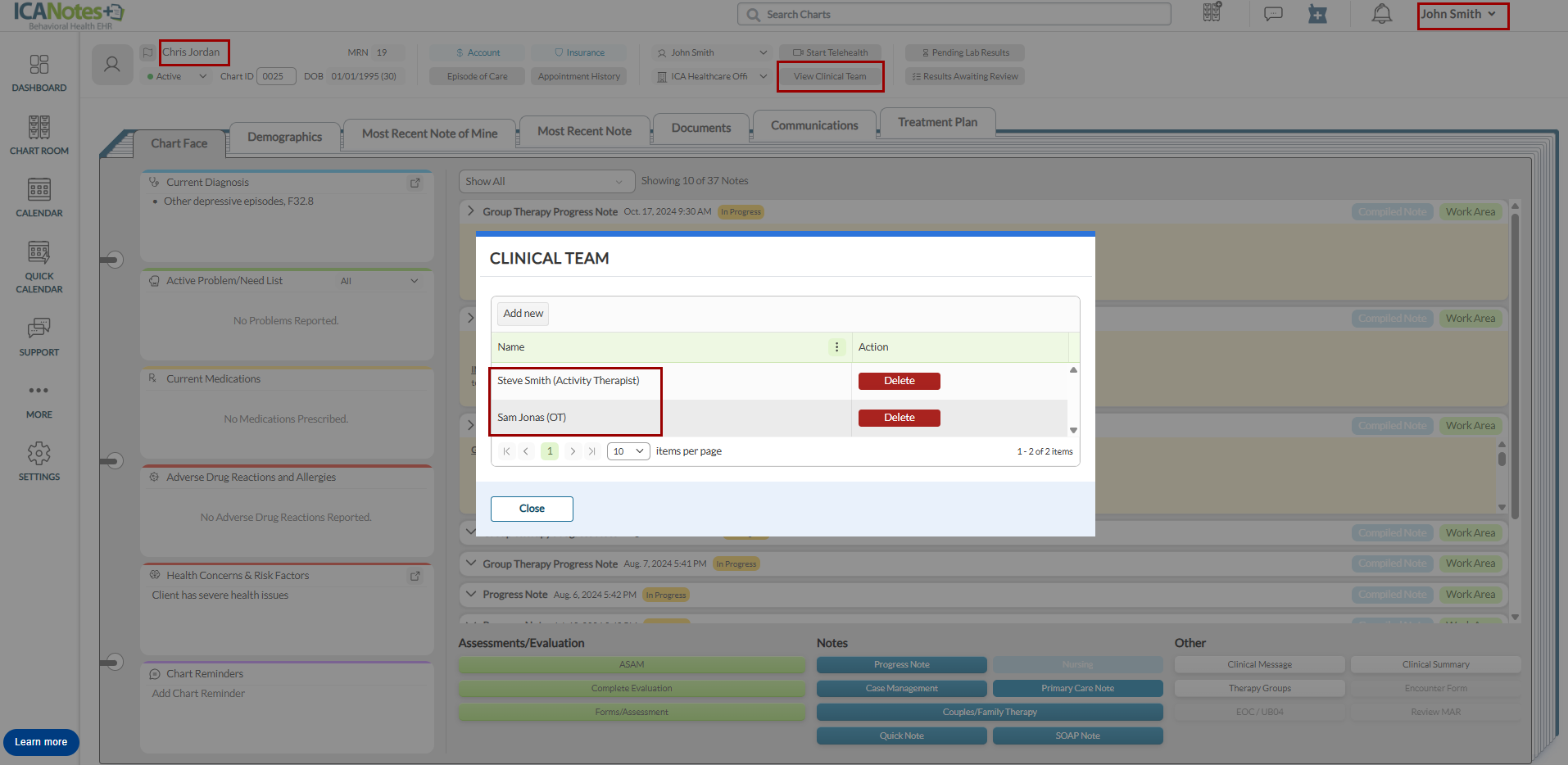Go to last page of clinical team
This screenshot has width=1568, height=765.
pyautogui.click(x=592, y=451)
